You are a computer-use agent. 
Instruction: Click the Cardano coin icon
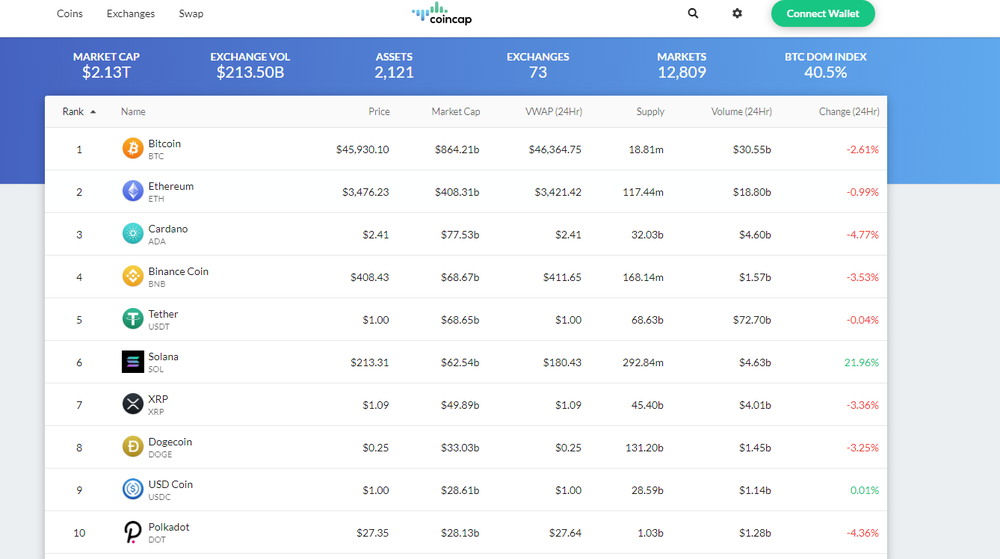[x=133, y=234]
